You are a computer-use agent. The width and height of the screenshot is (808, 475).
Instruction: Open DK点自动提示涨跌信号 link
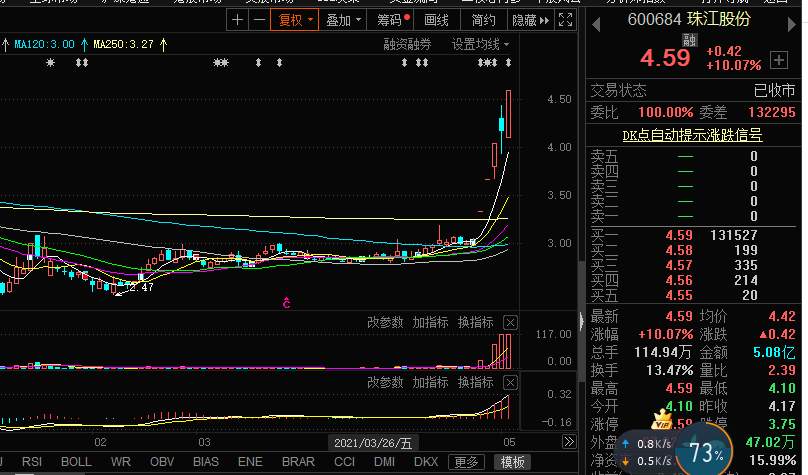pyautogui.click(x=692, y=135)
